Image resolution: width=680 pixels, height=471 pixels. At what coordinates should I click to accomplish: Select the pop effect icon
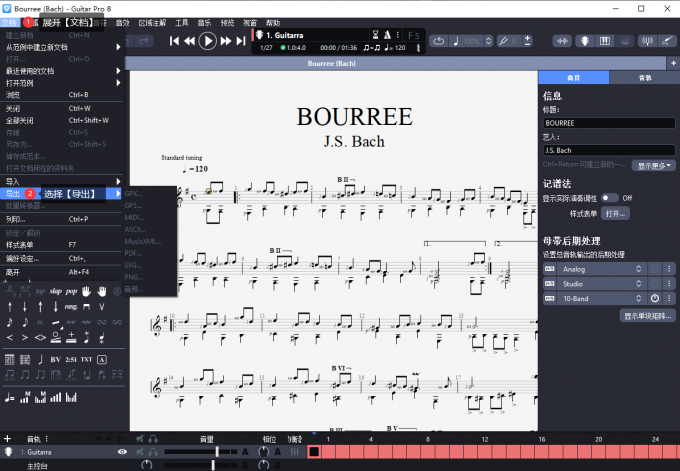(71, 290)
